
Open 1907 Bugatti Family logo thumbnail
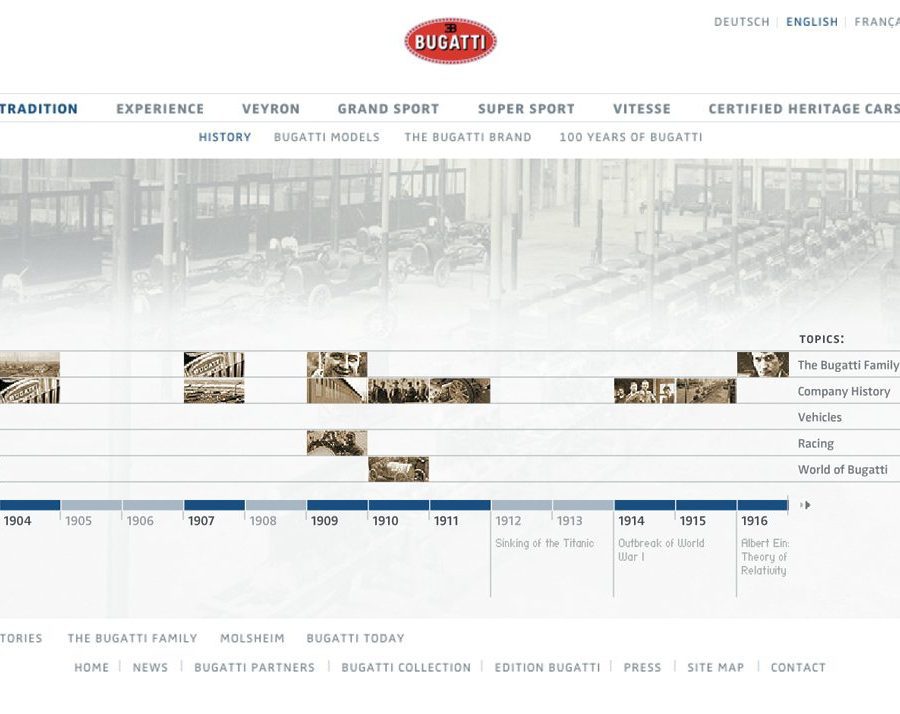tap(214, 364)
